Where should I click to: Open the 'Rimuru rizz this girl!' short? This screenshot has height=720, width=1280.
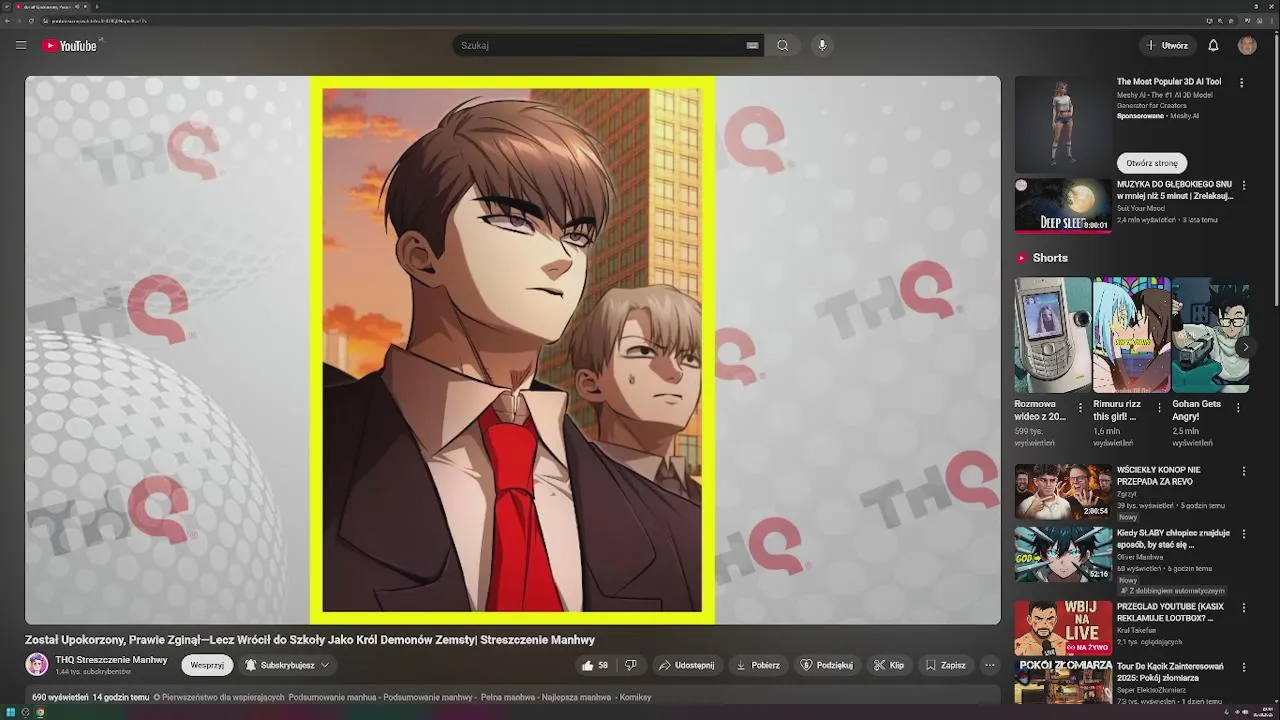(1131, 335)
